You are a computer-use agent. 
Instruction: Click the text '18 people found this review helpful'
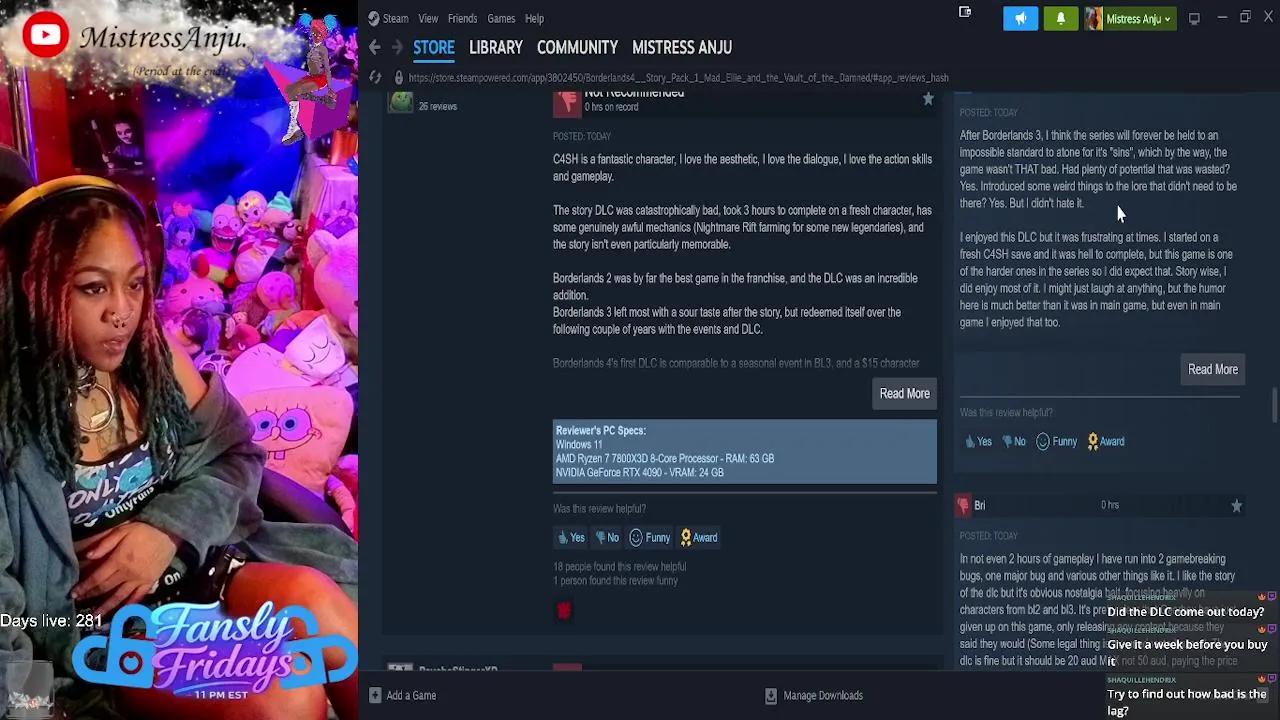(619, 567)
